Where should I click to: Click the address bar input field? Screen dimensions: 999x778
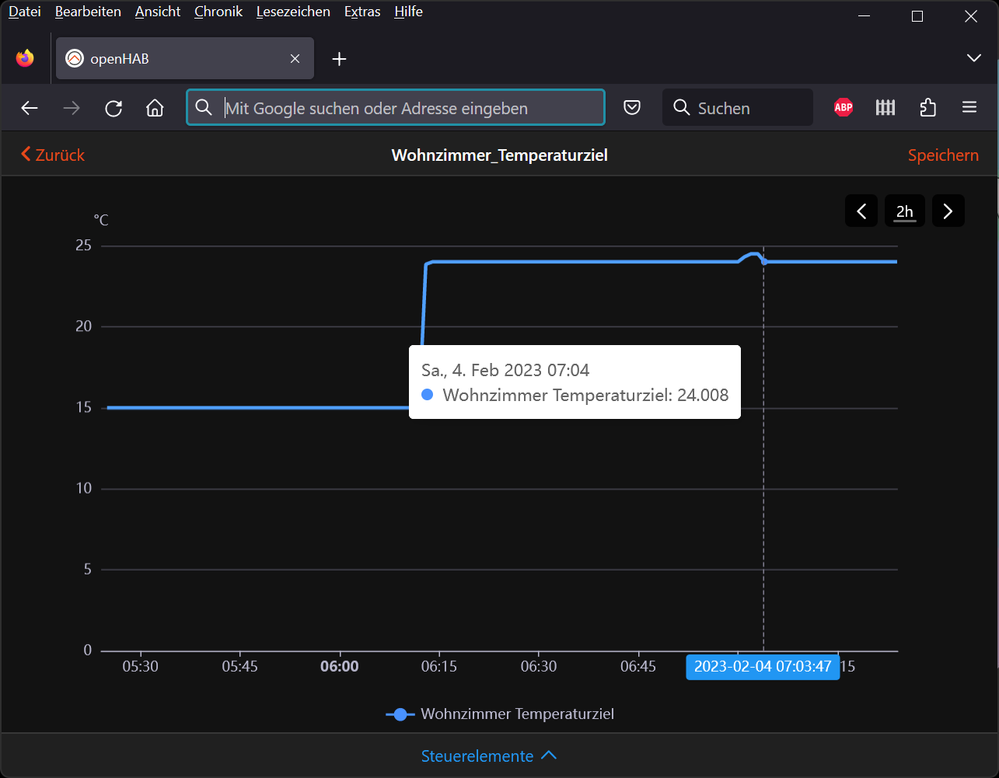click(410, 108)
